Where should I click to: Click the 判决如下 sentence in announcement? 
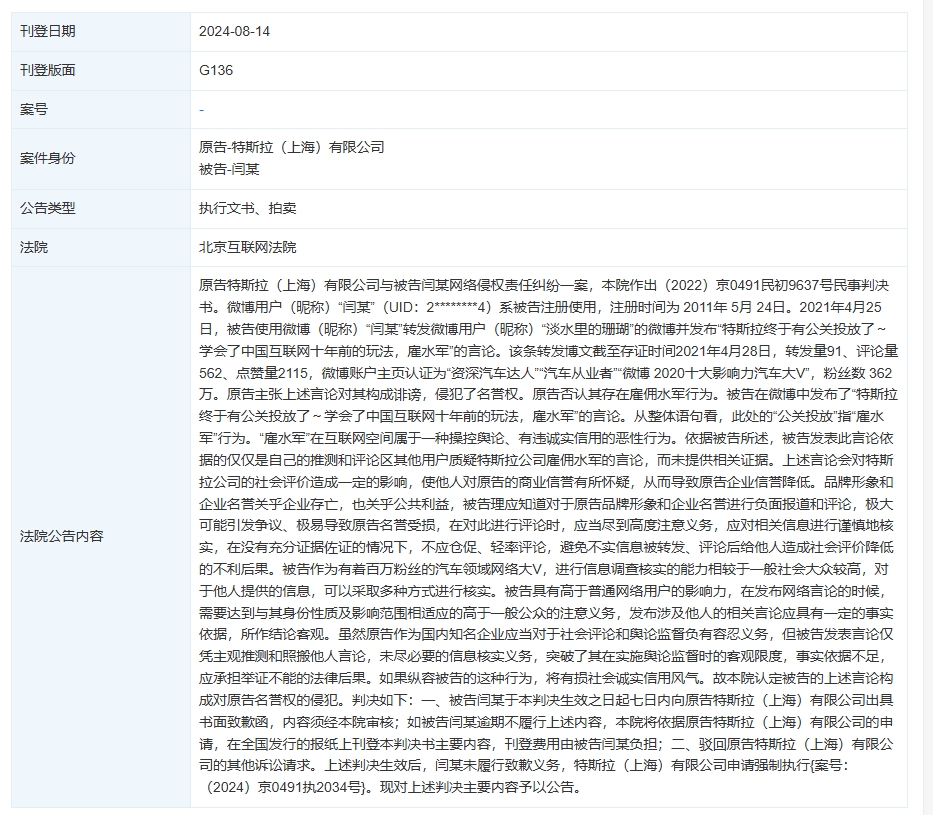pos(381,700)
